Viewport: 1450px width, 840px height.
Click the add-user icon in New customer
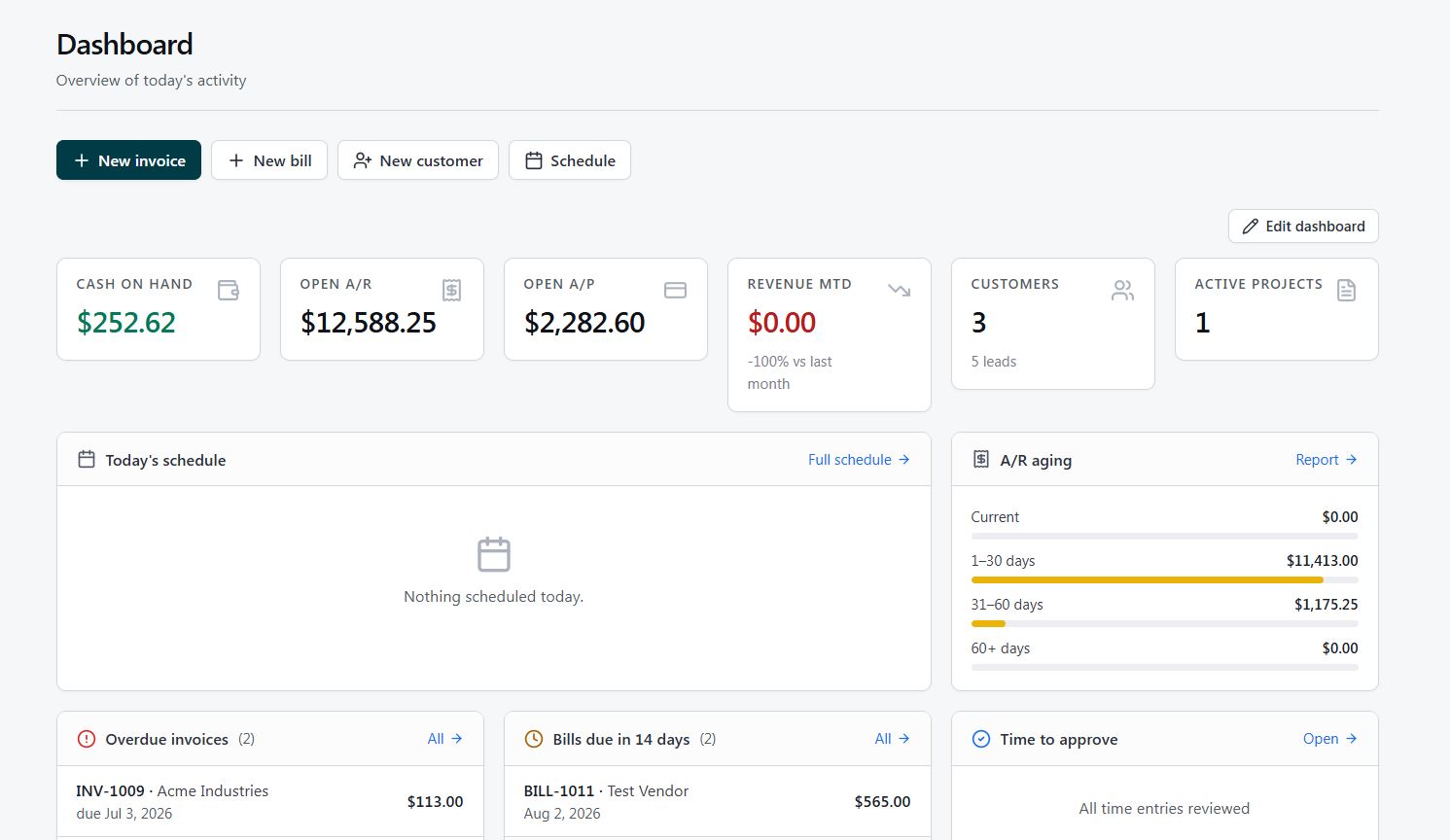363,160
